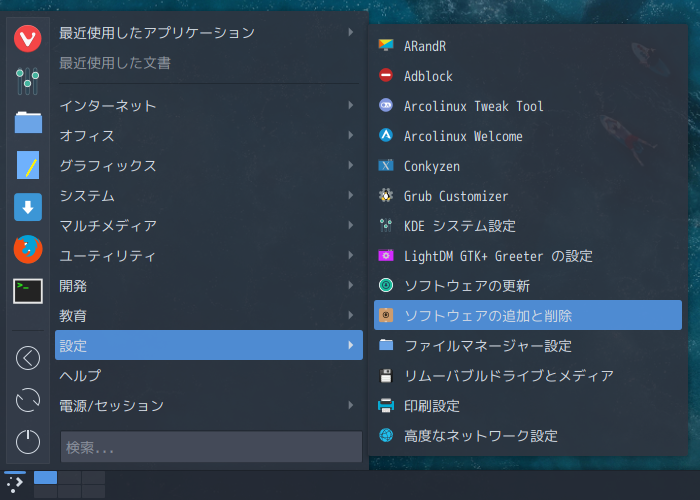Select the マルチメディア menu category

(x=208, y=225)
